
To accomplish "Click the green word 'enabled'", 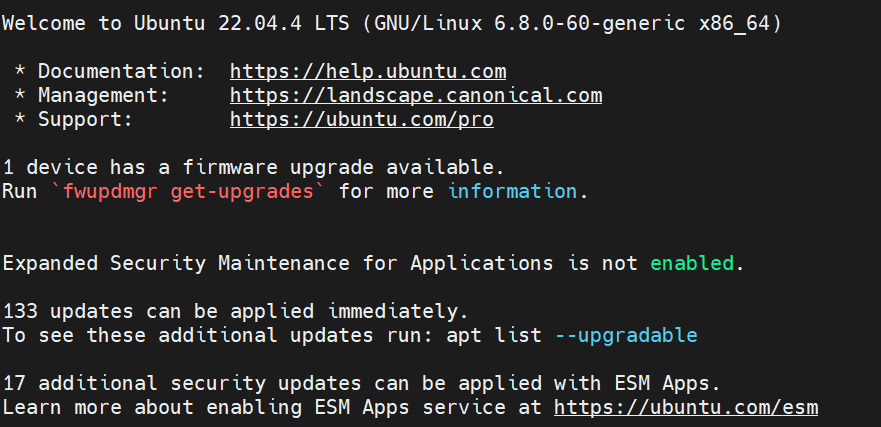I will click(x=692, y=264).
